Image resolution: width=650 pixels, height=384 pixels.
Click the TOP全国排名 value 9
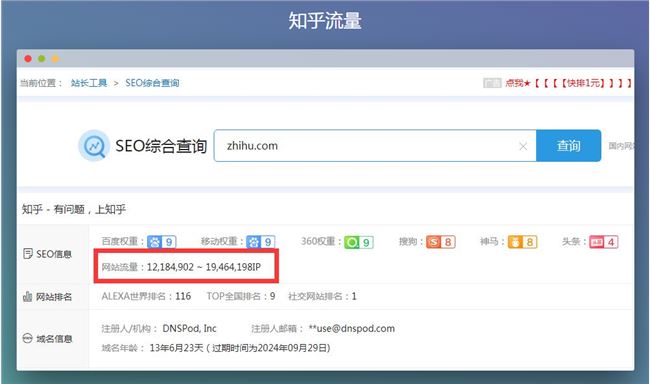[272, 296]
